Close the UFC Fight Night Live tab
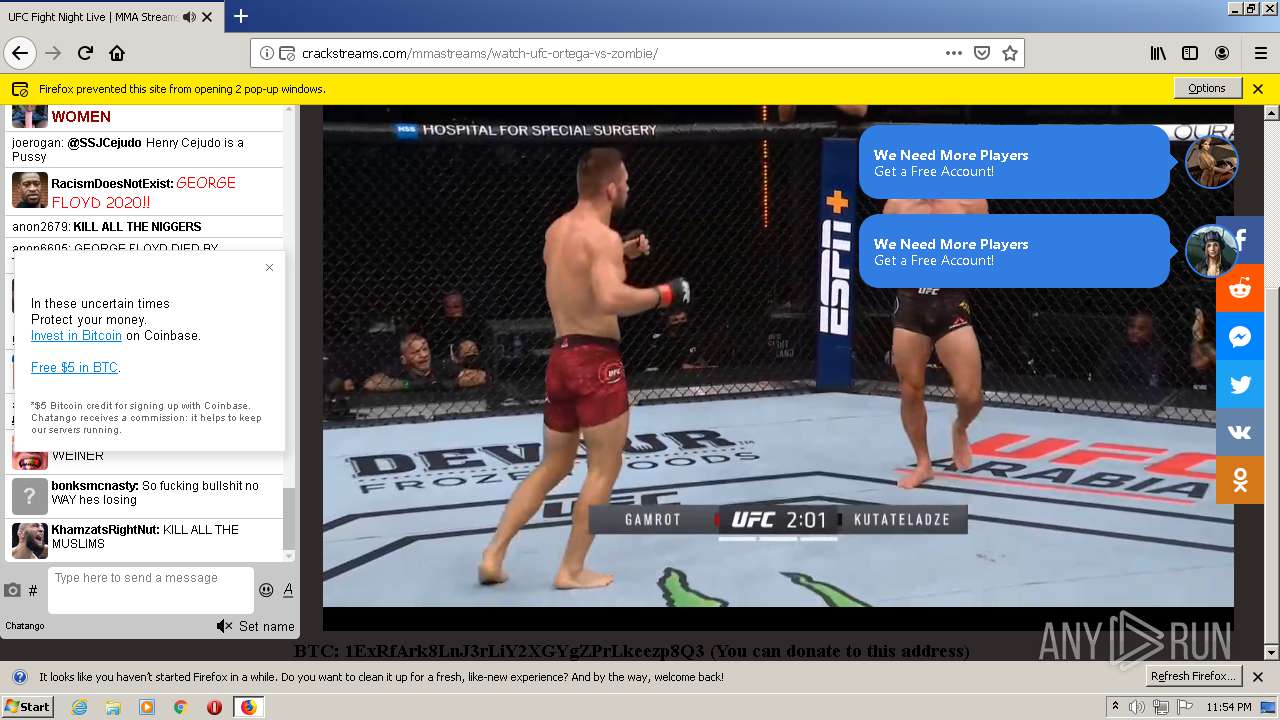 (x=207, y=17)
